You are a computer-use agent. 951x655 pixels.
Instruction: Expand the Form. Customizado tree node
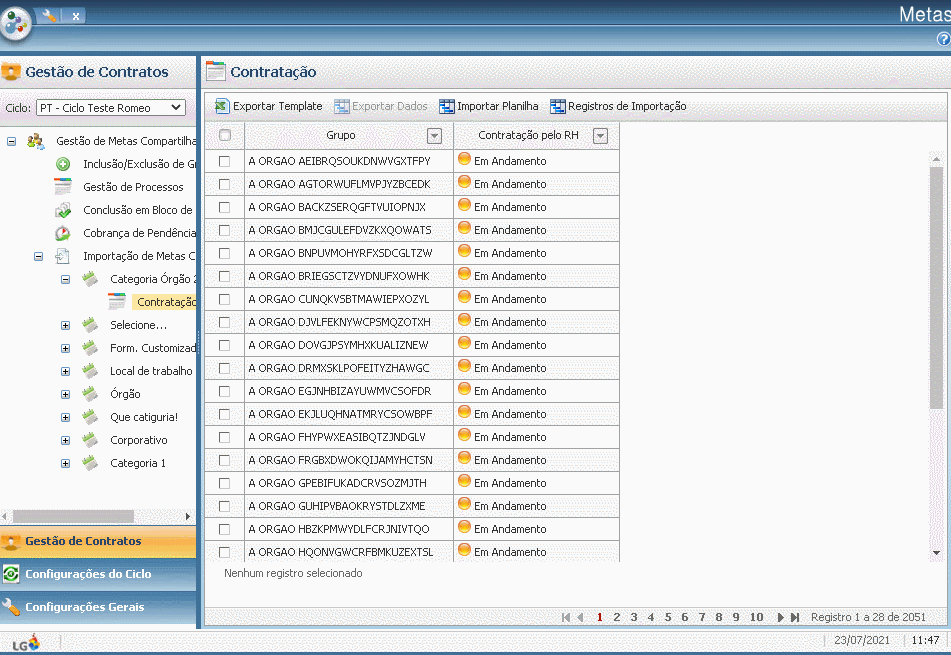pos(66,349)
